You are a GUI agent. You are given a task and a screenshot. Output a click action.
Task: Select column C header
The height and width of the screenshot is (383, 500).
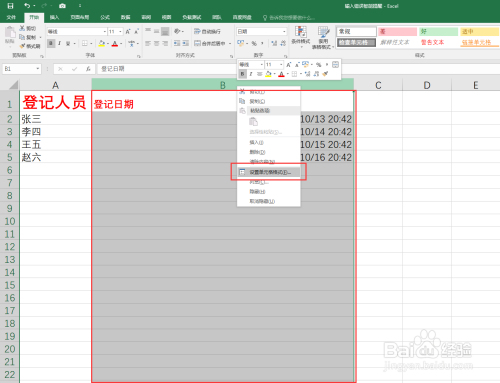click(x=378, y=85)
